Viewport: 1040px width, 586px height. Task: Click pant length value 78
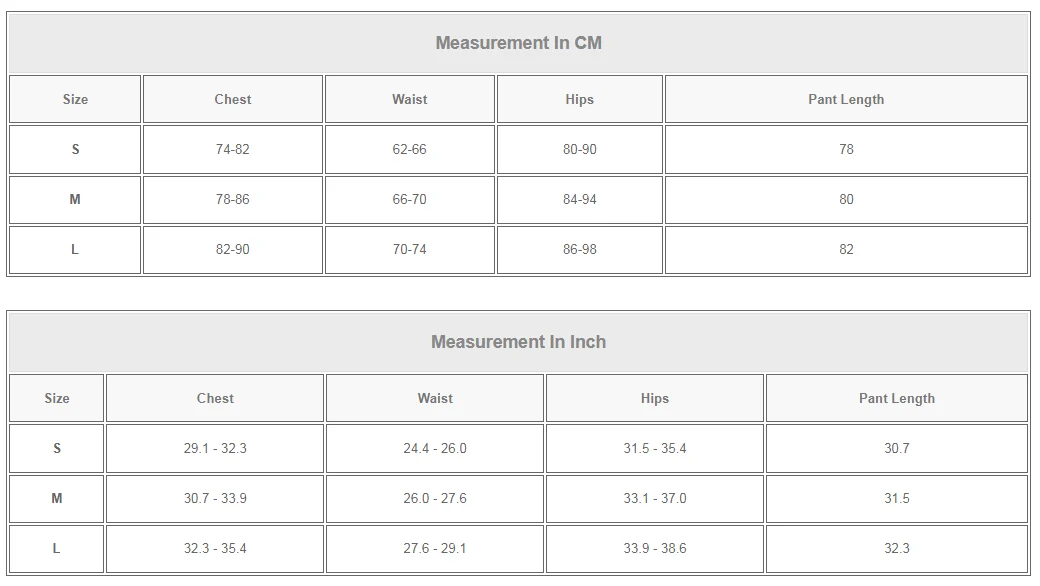point(846,149)
